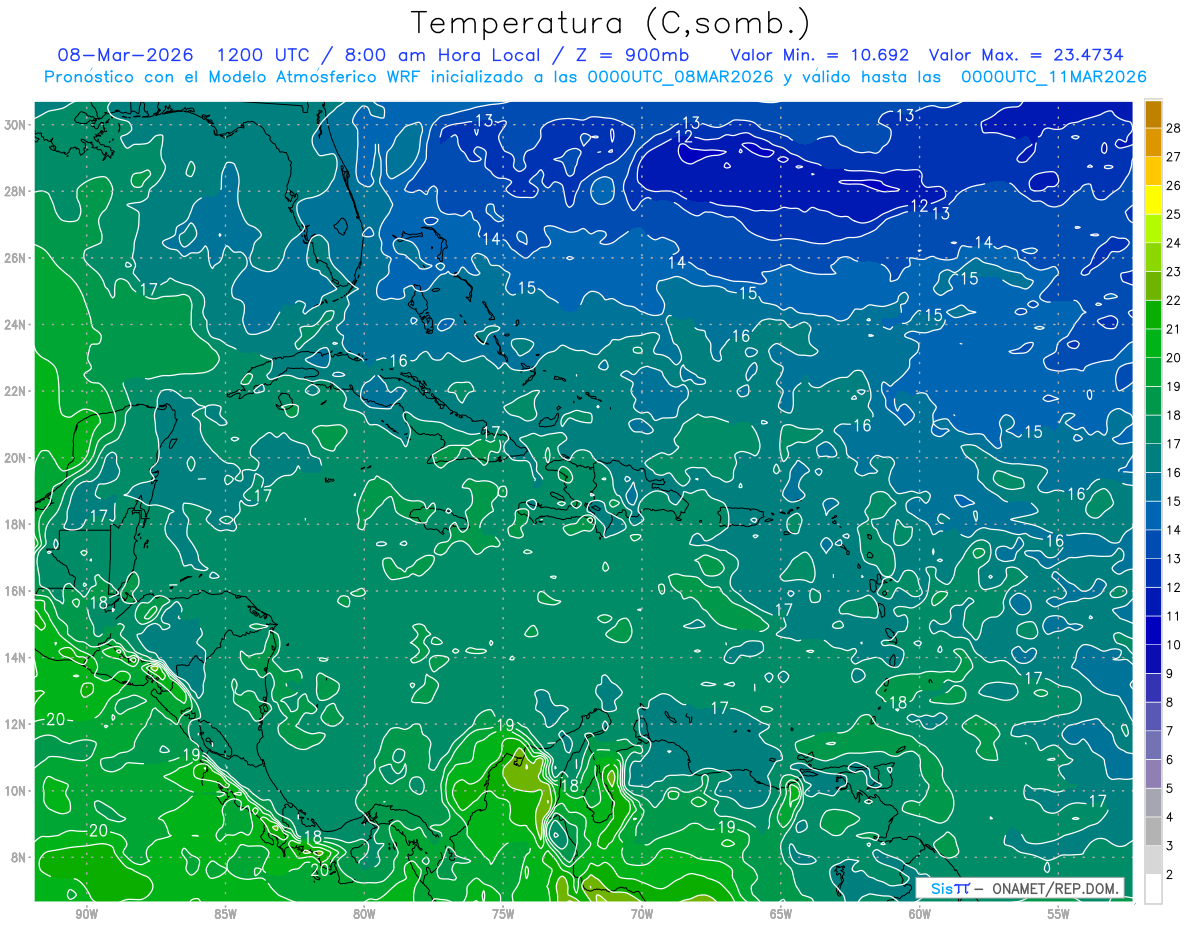Click the '85W' longitude axis label
Viewport: 1200px width, 927px height.
coord(225,914)
